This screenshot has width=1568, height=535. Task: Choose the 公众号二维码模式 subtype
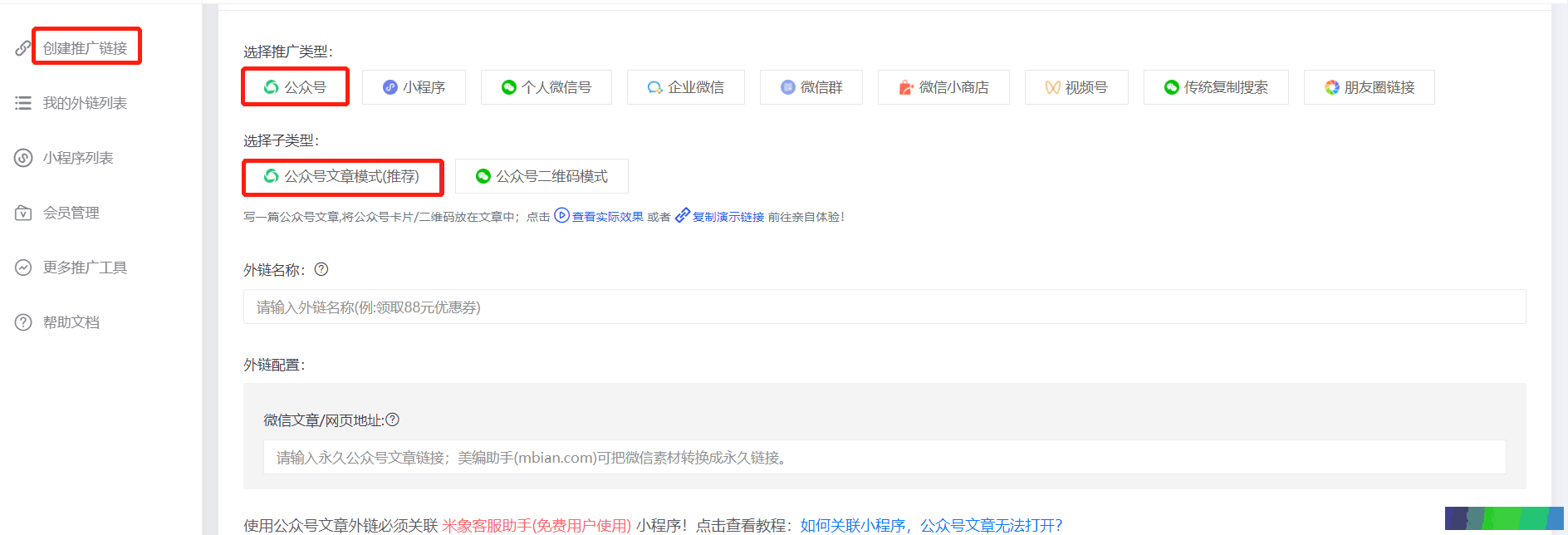[541, 176]
